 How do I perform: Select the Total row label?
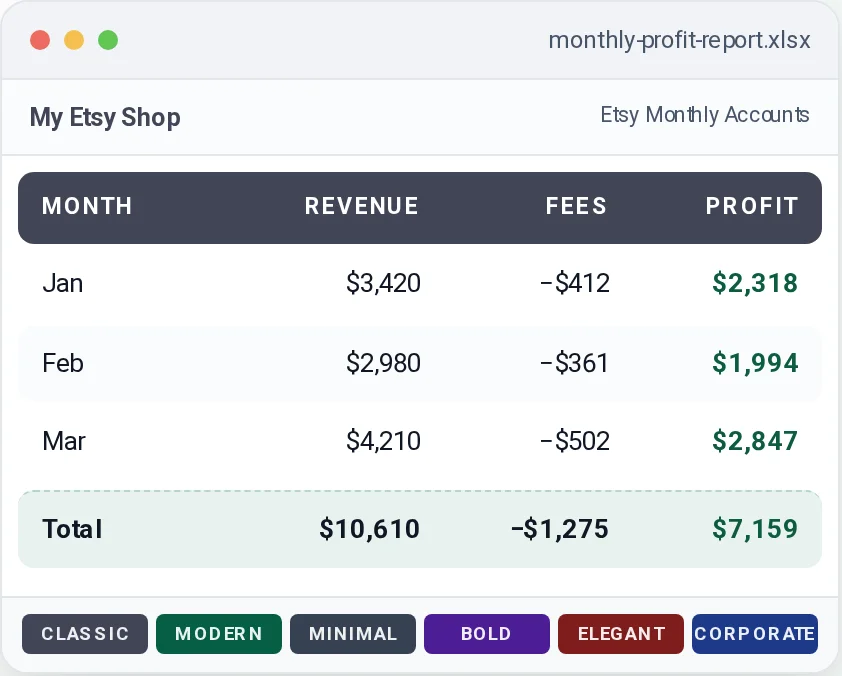coord(72,529)
